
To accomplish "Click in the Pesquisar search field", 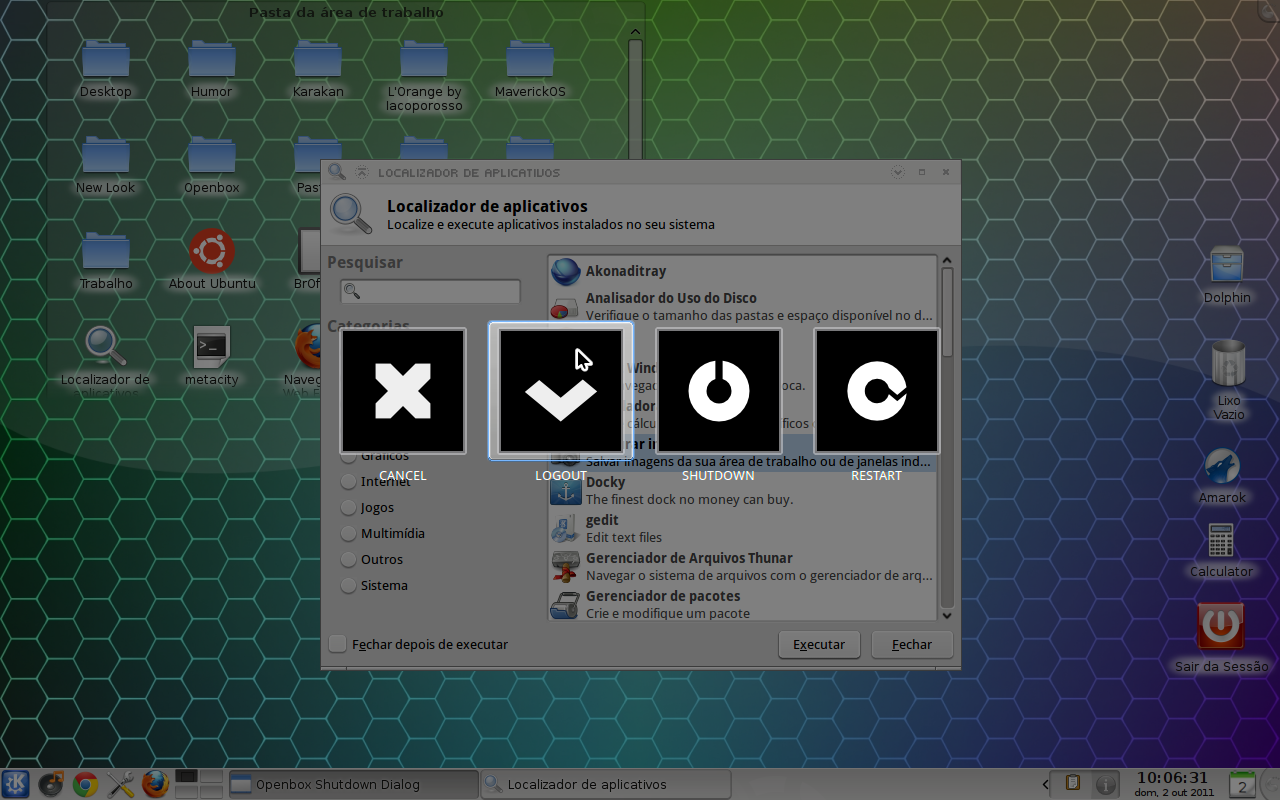I will pyautogui.click(x=430, y=291).
